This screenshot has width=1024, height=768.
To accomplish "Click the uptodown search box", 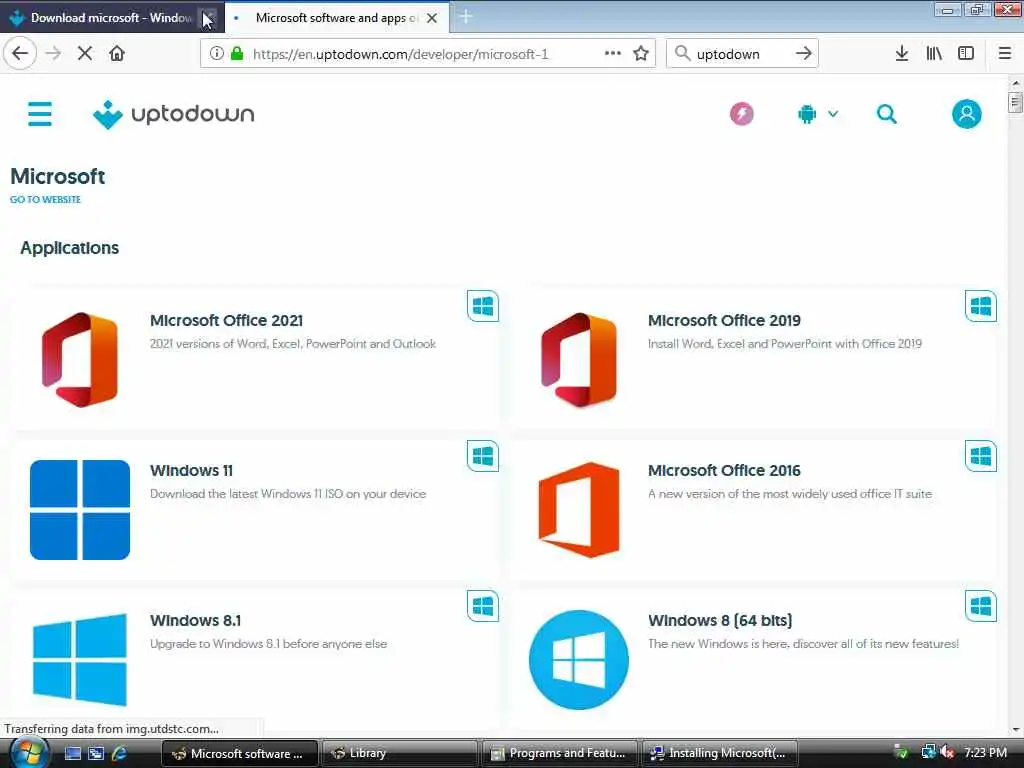I will coord(741,54).
